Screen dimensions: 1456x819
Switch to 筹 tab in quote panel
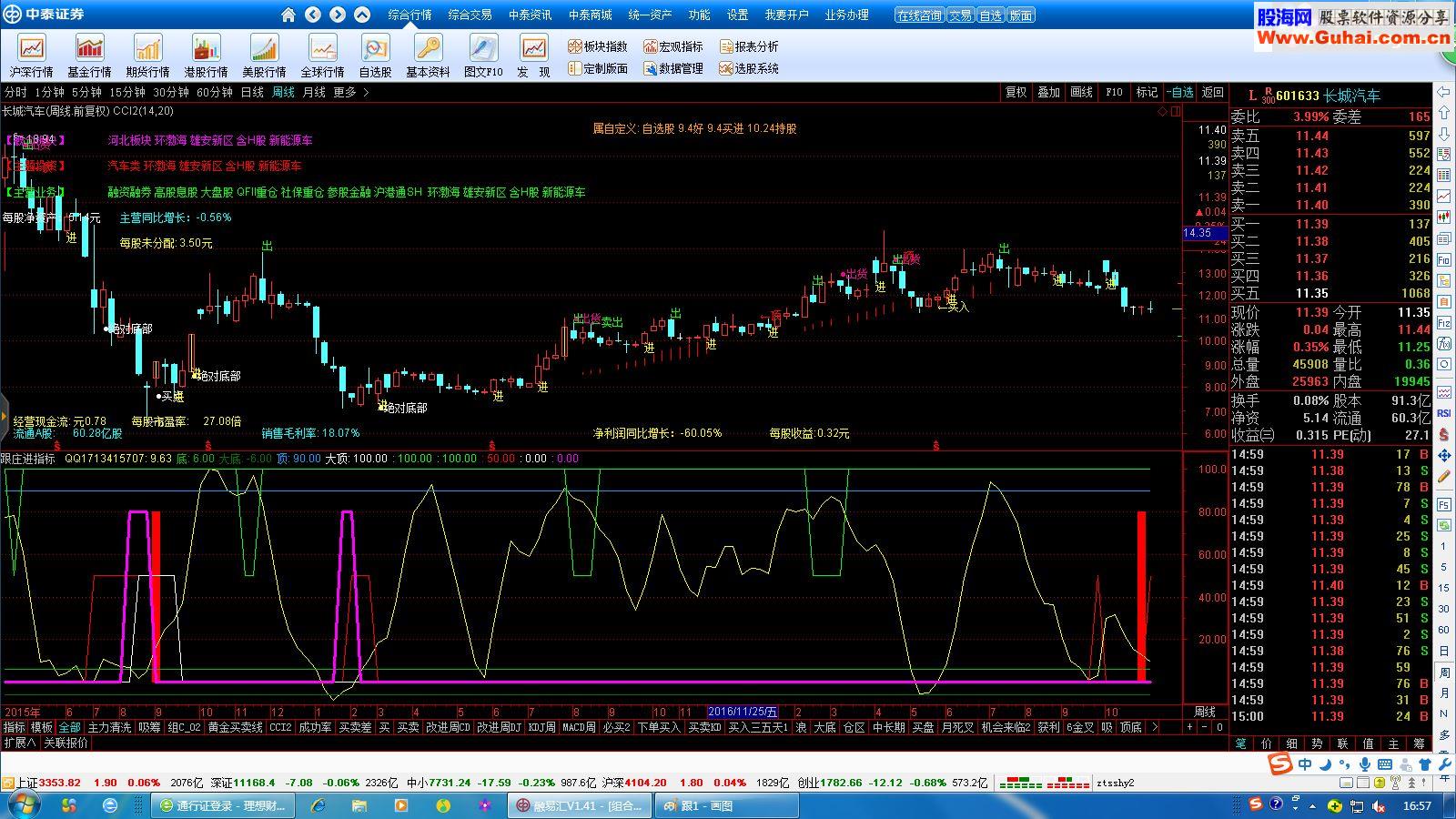[1419, 743]
